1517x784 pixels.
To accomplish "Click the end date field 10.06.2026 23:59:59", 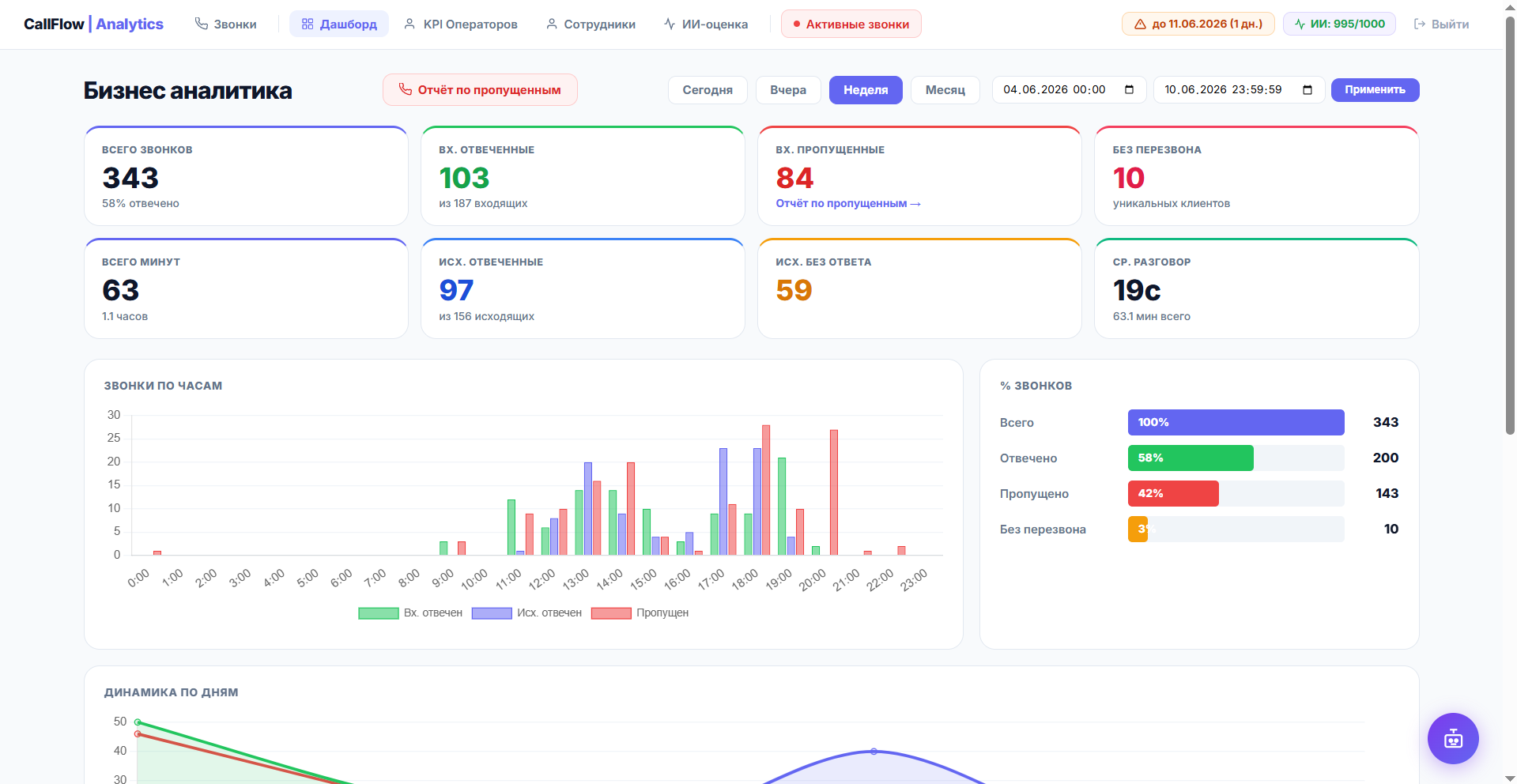I will pos(1239,90).
